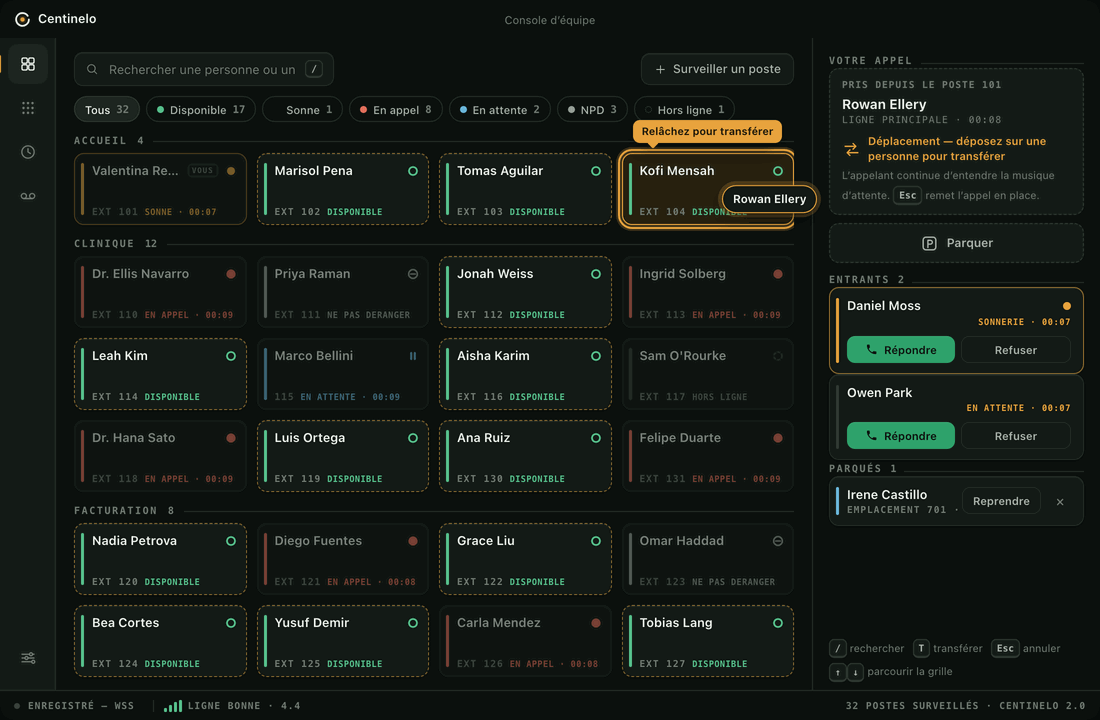
Task: Click Daniel Moss's ringing status dot
Action: click(x=1066, y=306)
